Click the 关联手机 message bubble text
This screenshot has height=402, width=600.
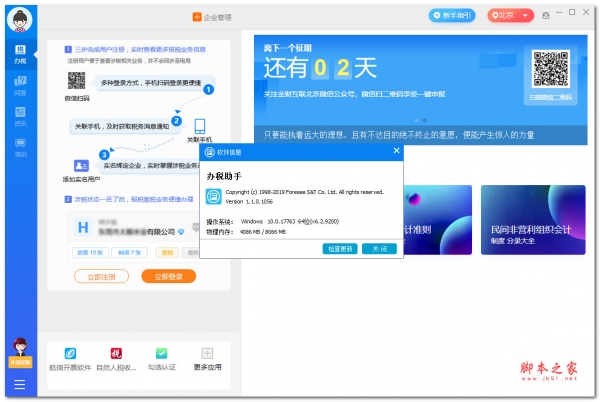click(x=122, y=126)
